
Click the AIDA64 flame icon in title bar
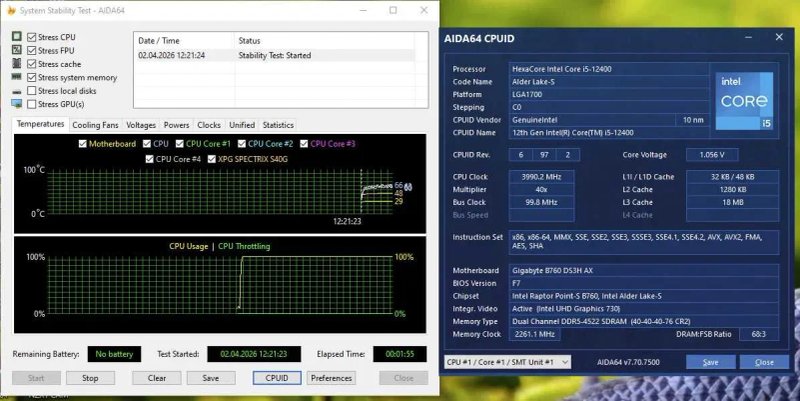(x=11, y=10)
